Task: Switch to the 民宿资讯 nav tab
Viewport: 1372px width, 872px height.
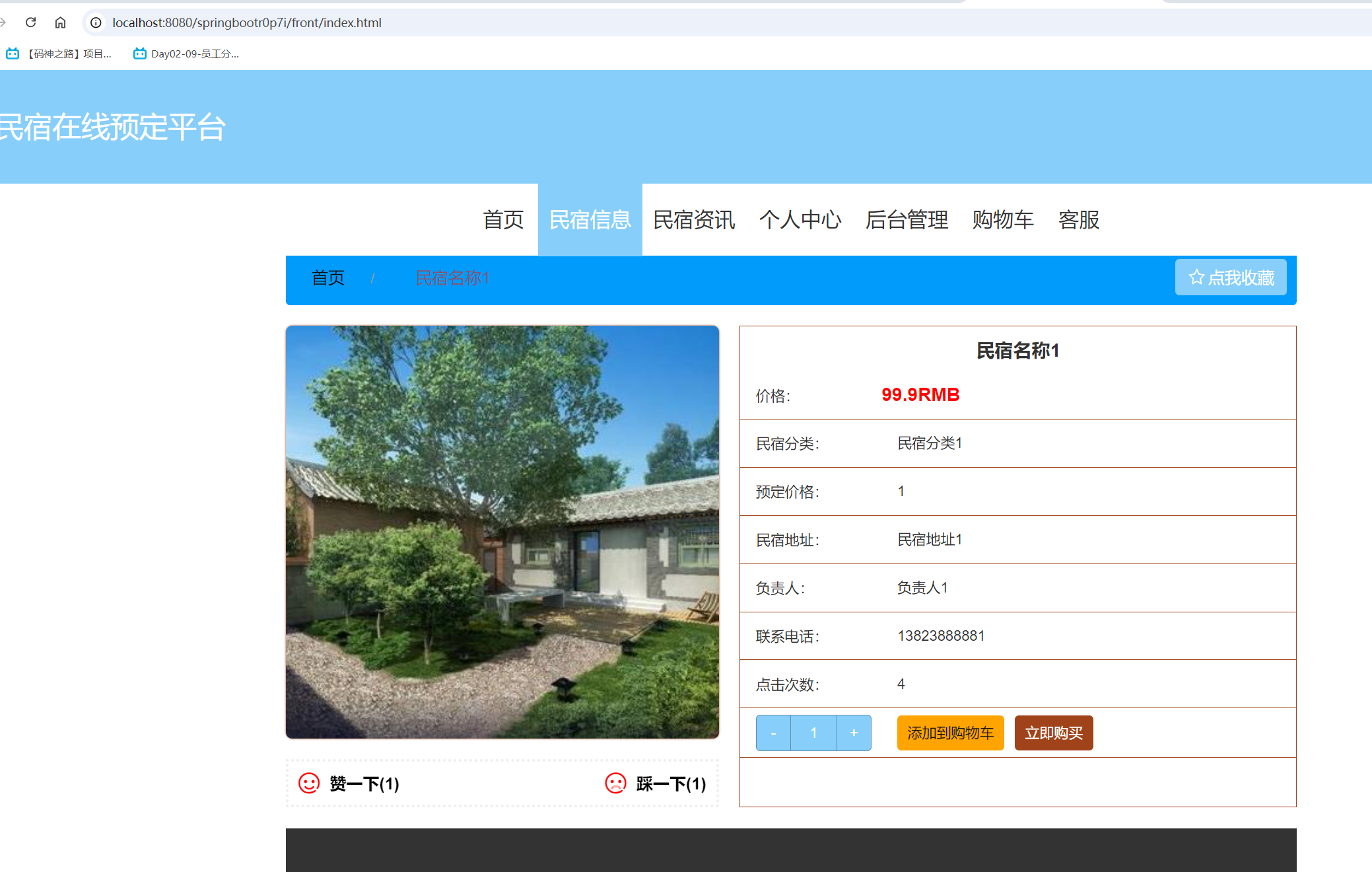Action: (x=693, y=220)
